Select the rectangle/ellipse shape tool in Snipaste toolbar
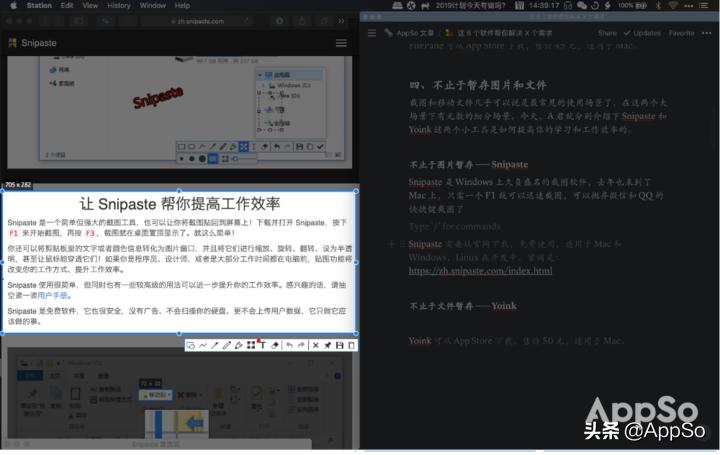This screenshot has height=455, width=720. [x=191, y=346]
